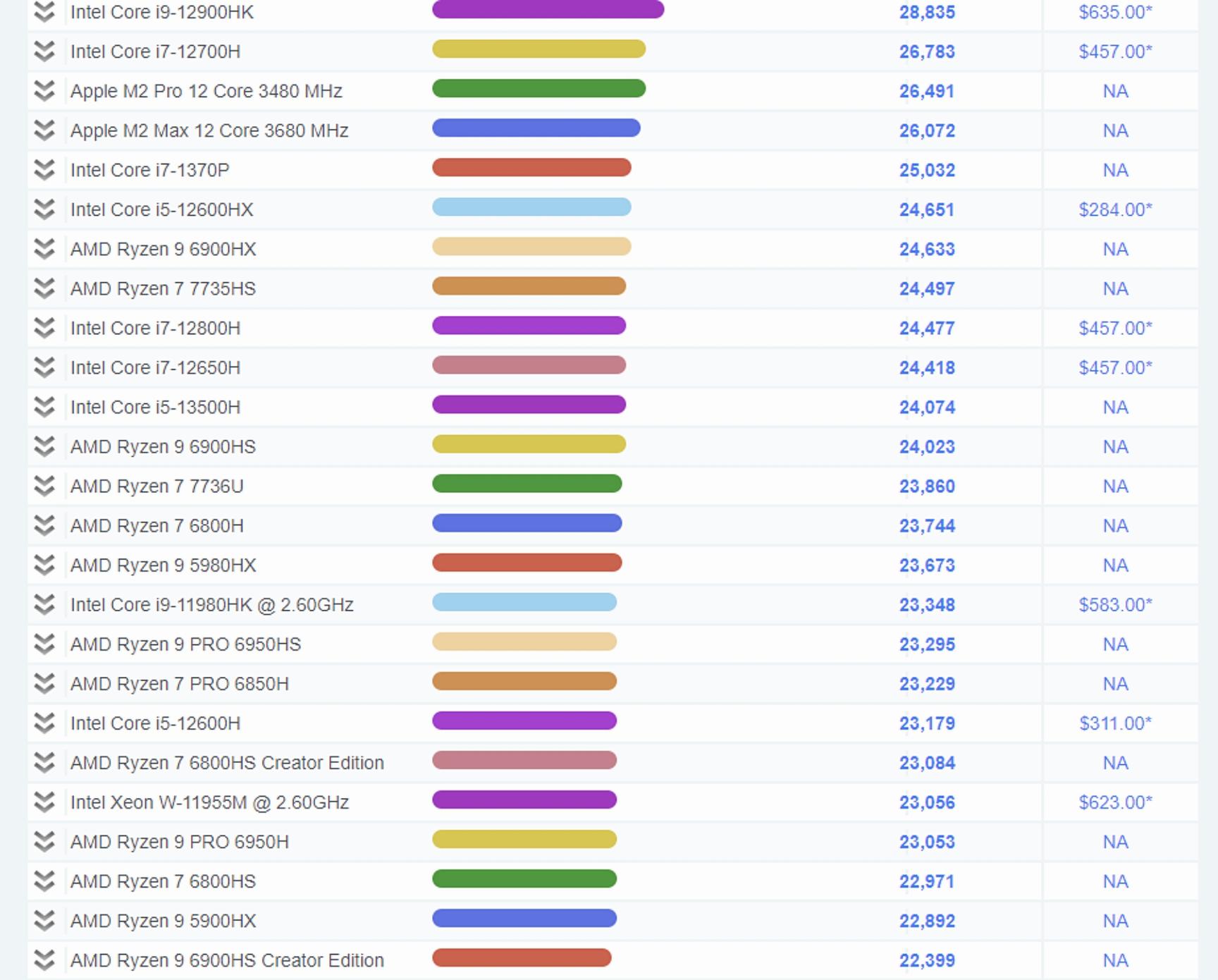Click the NA price for Apple M2 Pro
The image size is (1218, 980).
point(1115,91)
